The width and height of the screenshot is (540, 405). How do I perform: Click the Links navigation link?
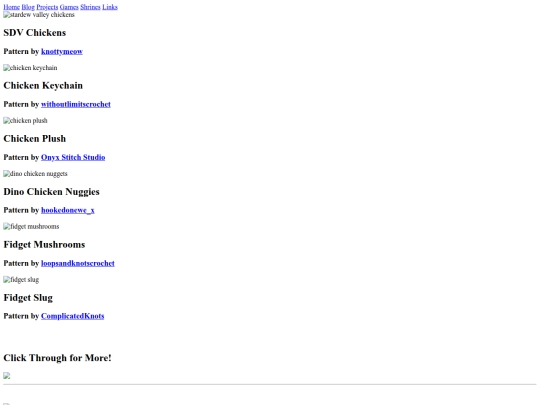point(110,7)
